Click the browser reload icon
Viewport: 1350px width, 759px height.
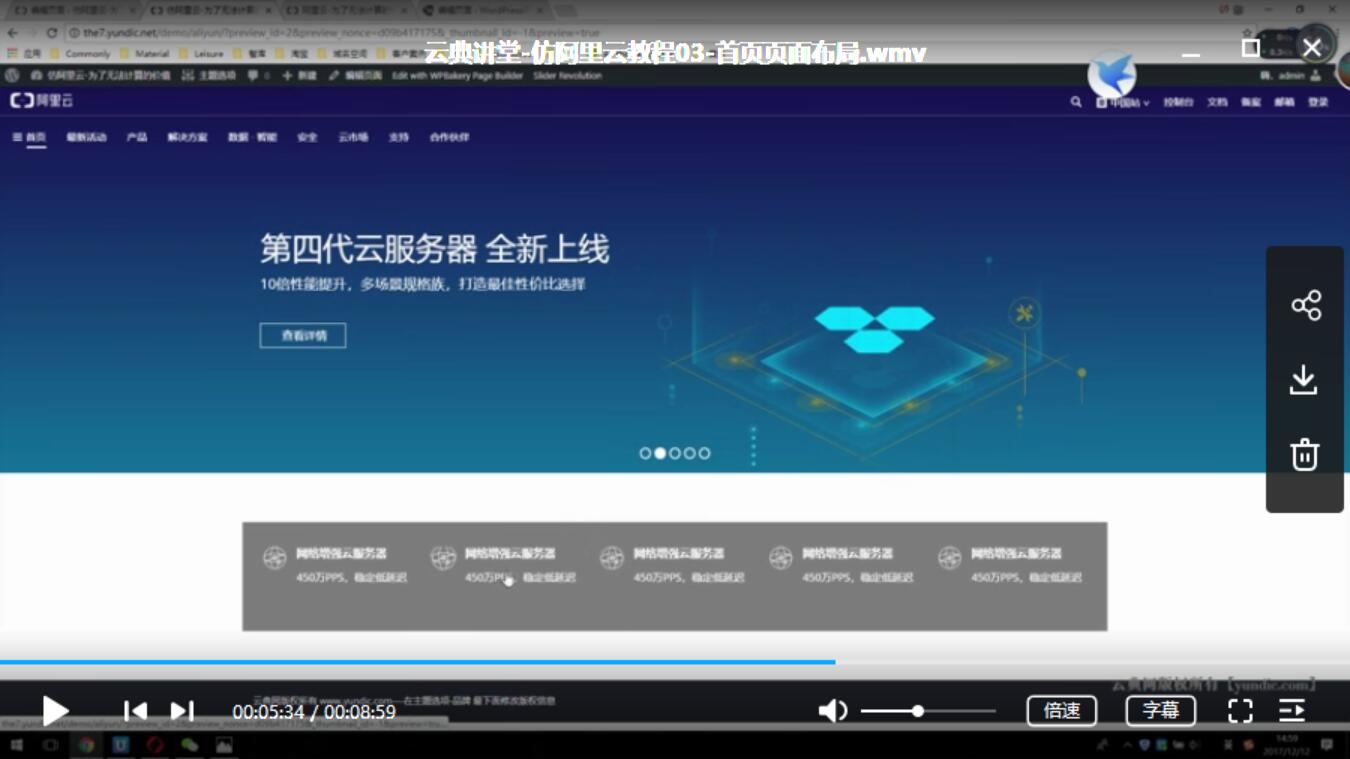tap(52, 33)
